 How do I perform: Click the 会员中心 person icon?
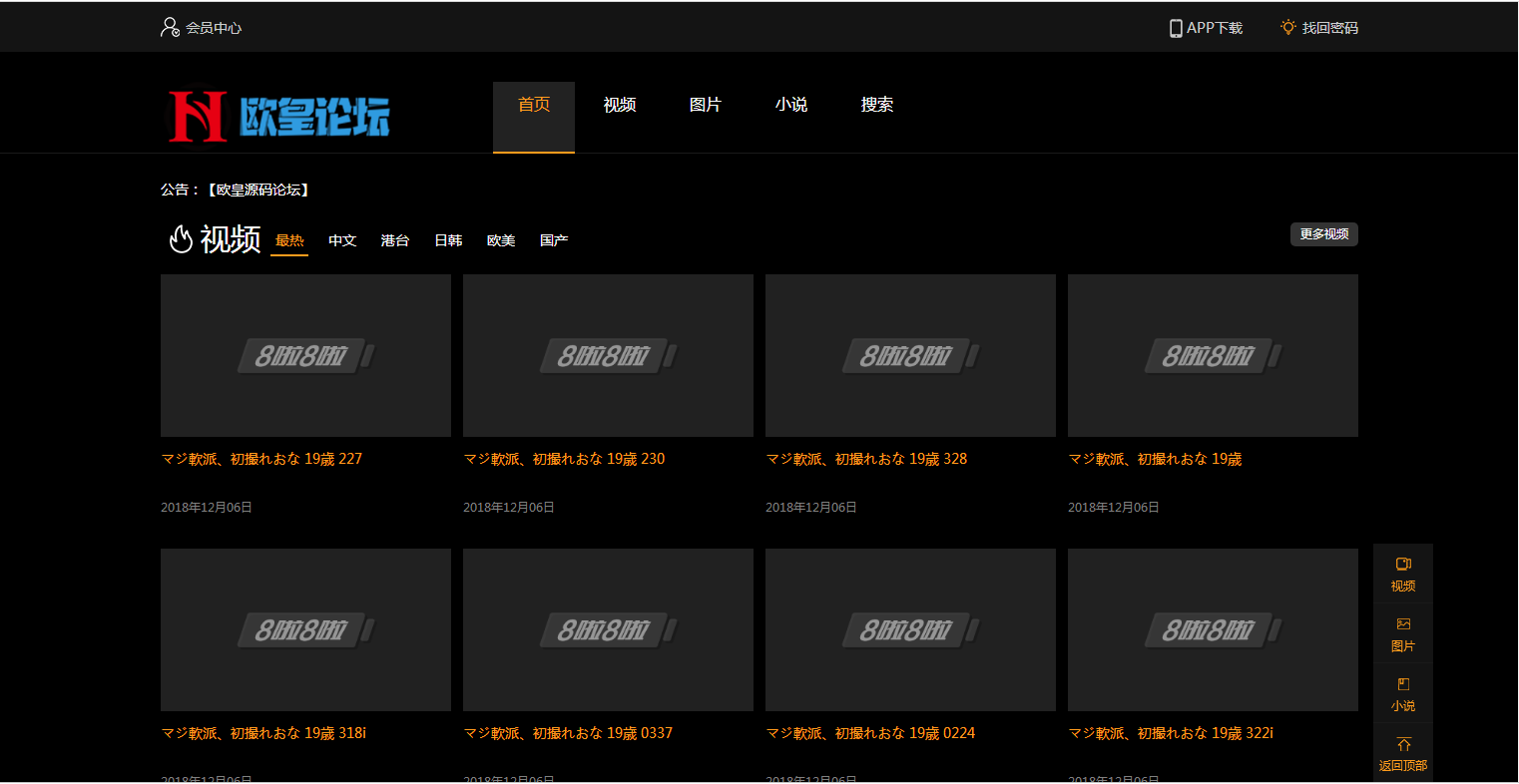pyautogui.click(x=168, y=27)
